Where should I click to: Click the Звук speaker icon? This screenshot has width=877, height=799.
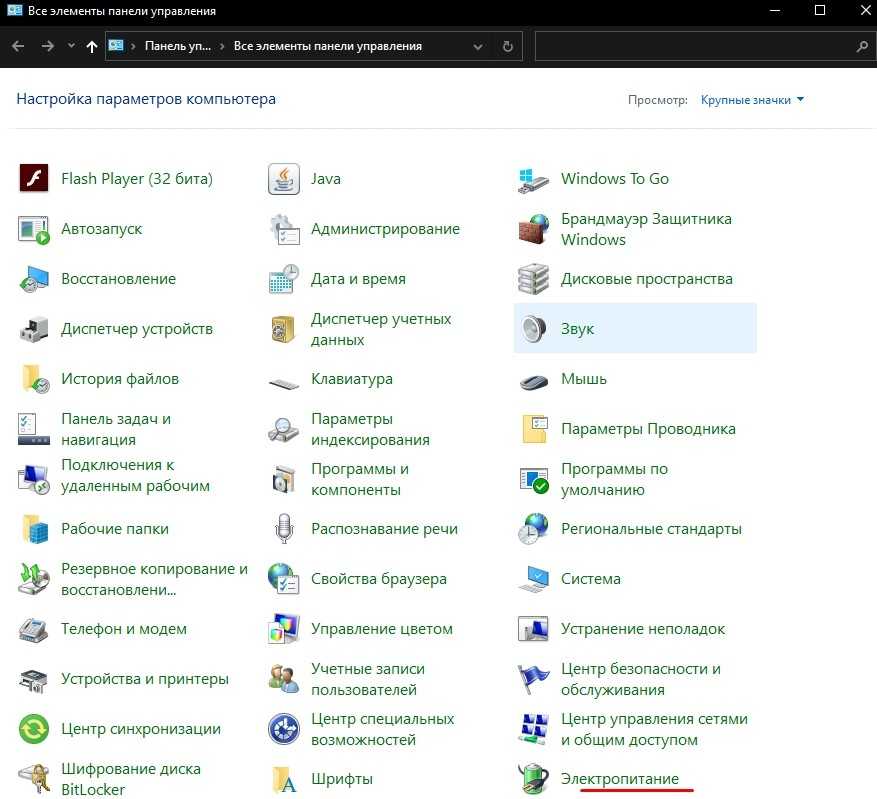click(x=534, y=329)
